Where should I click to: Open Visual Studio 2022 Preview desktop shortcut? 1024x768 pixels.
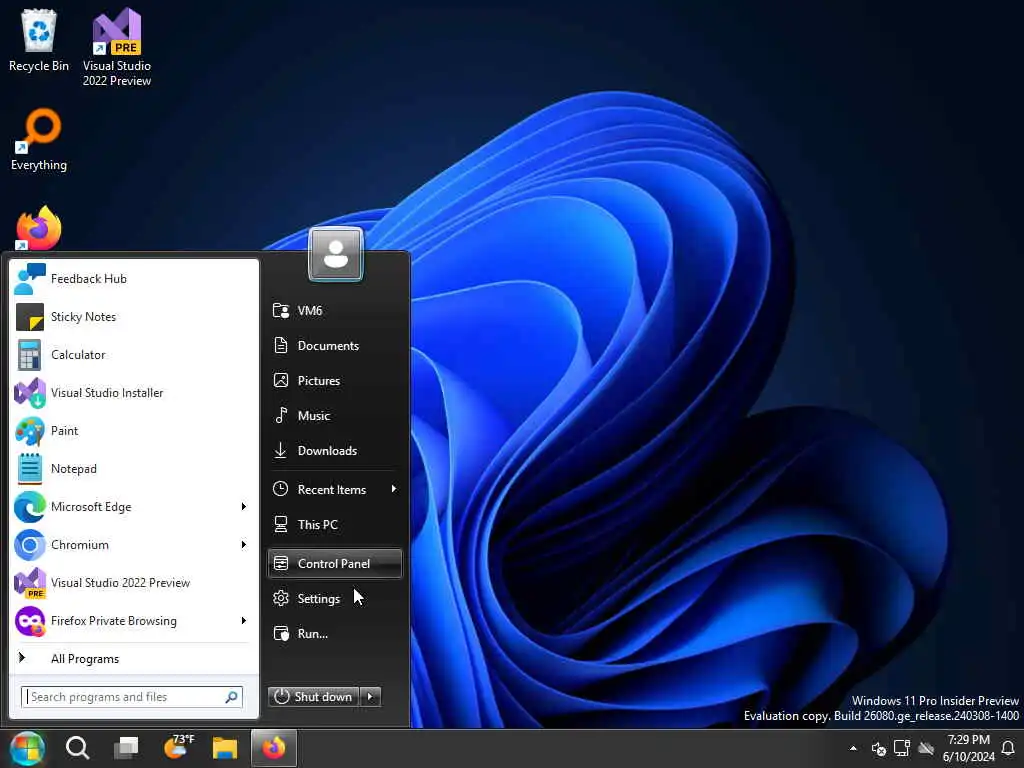[117, 47]
